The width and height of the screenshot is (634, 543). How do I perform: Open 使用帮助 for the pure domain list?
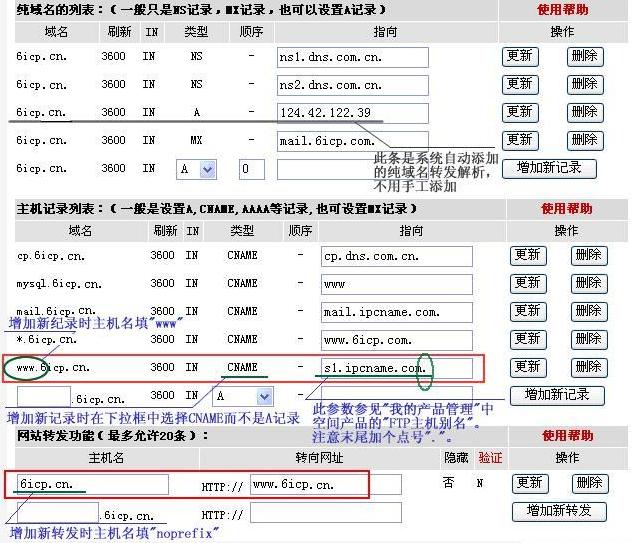click(562, 9)
